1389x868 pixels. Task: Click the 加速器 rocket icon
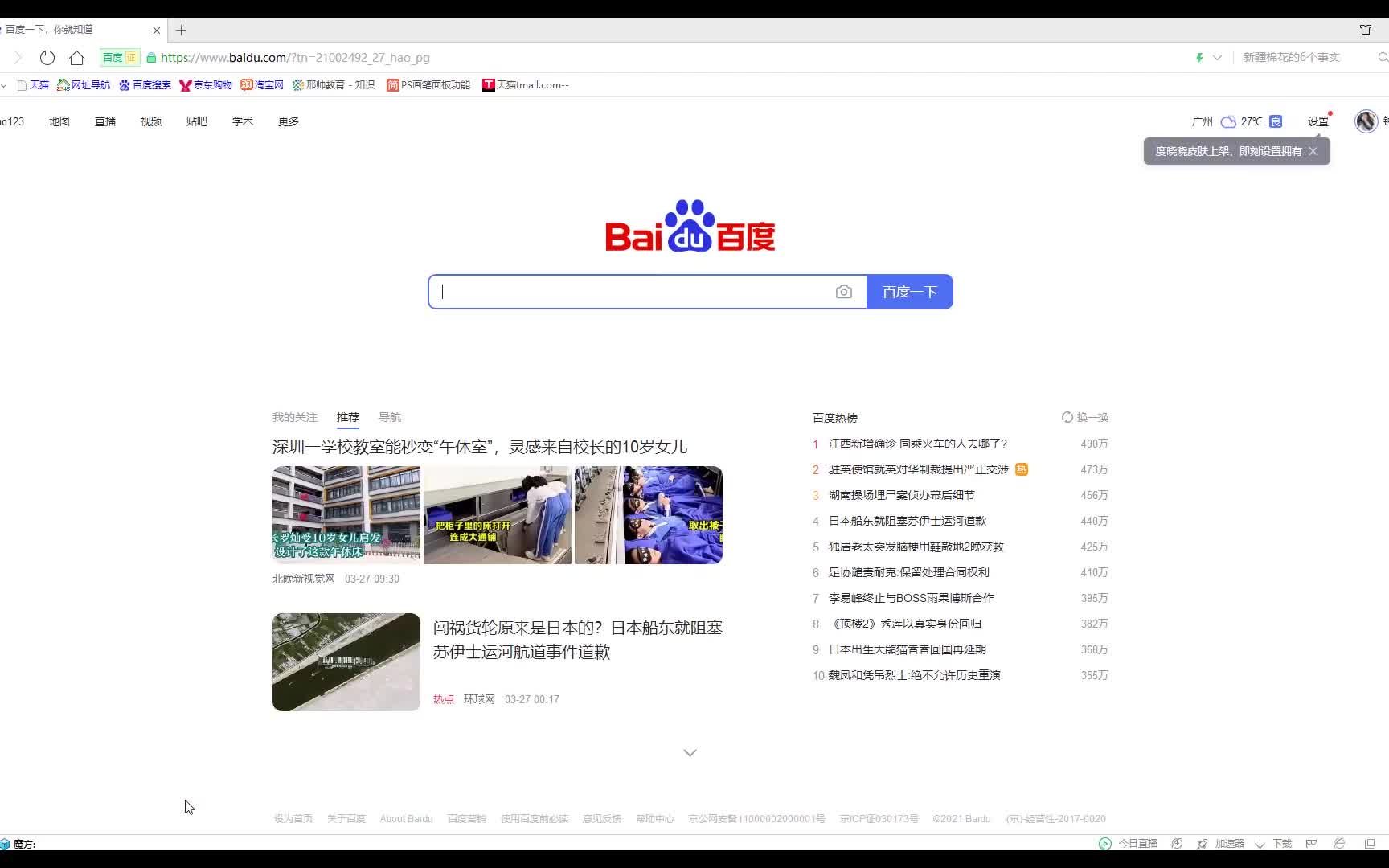click(1203, 843)
